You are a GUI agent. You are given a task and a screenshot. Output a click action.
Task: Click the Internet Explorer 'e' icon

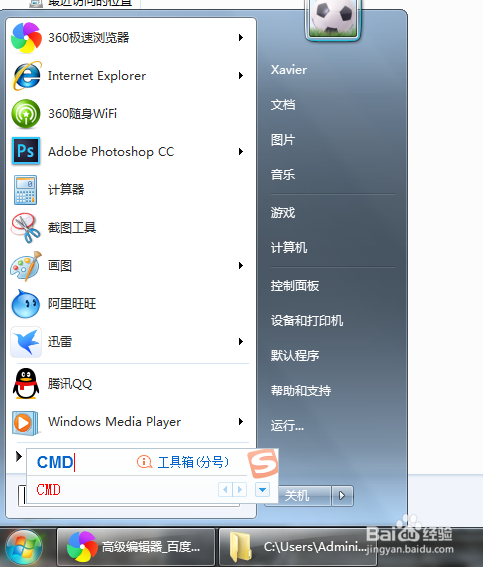pos(26,76)
